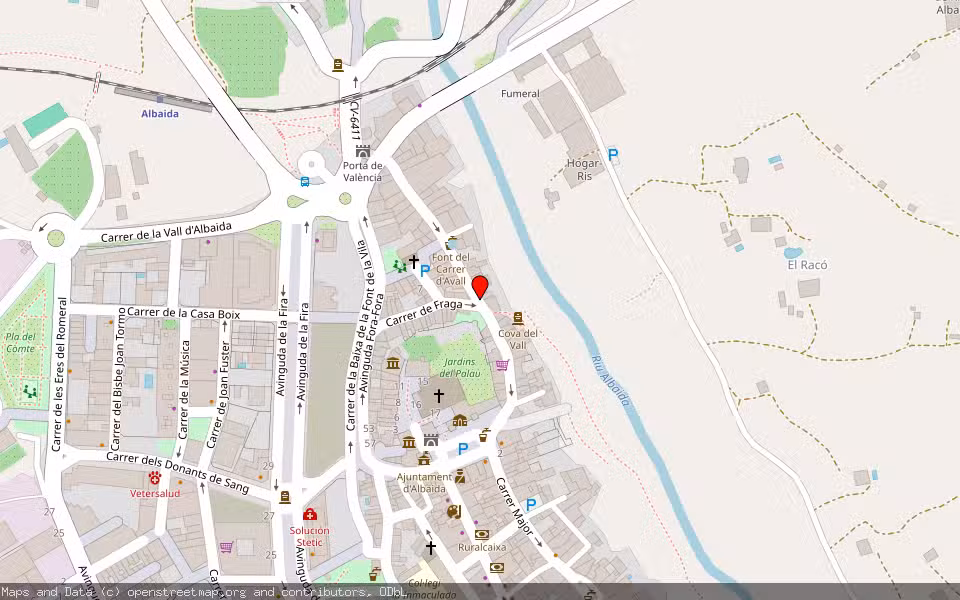The height and width of the screenshot is (600, 960).
Task: Click the parking icon near Hogar Ris
Action: (x=613, y=155)
